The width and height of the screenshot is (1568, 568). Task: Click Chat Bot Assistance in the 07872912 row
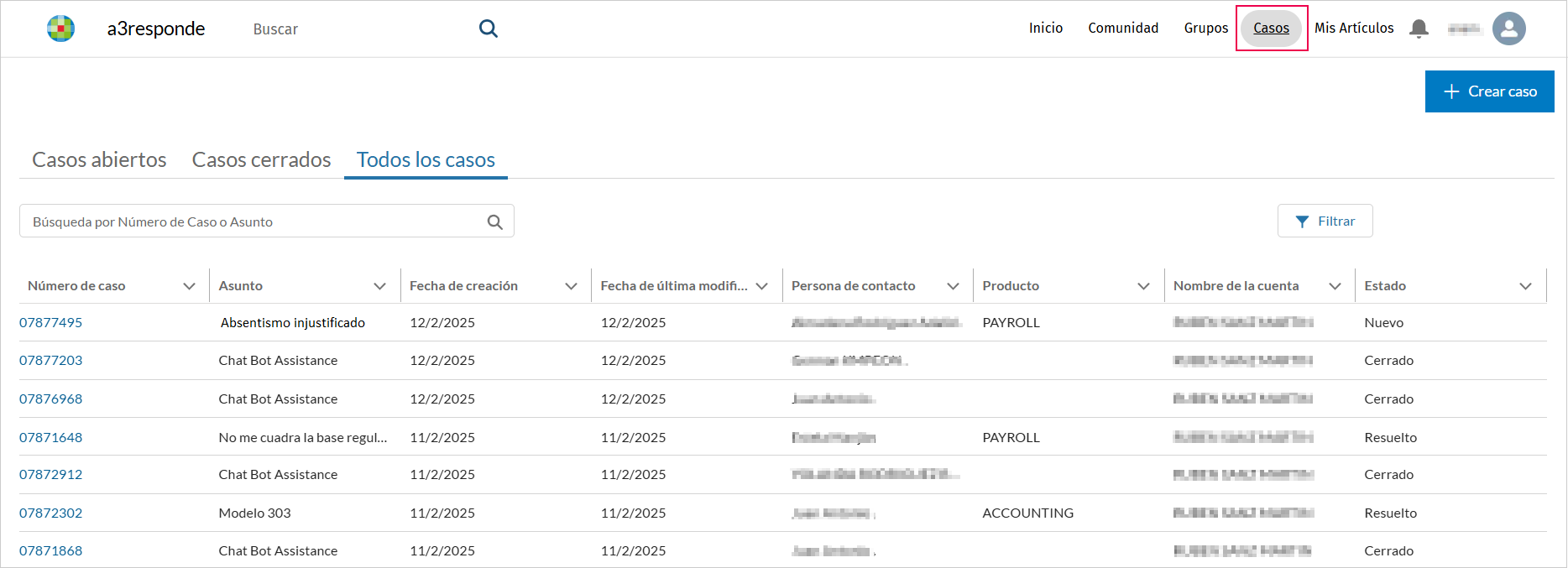[x=278, y=474]
